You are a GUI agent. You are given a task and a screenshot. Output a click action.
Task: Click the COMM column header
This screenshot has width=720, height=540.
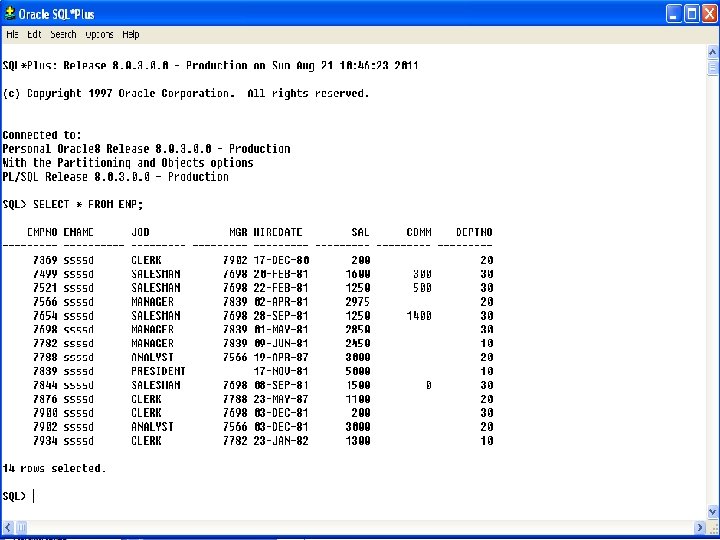tap(419, 232)
